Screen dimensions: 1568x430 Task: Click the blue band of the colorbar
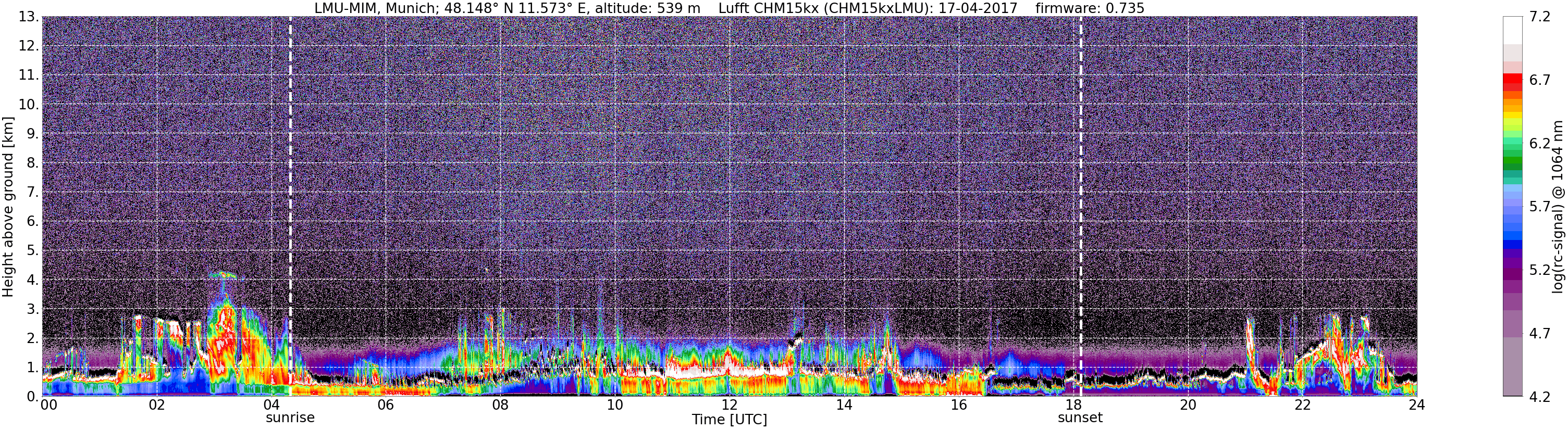1513,245
